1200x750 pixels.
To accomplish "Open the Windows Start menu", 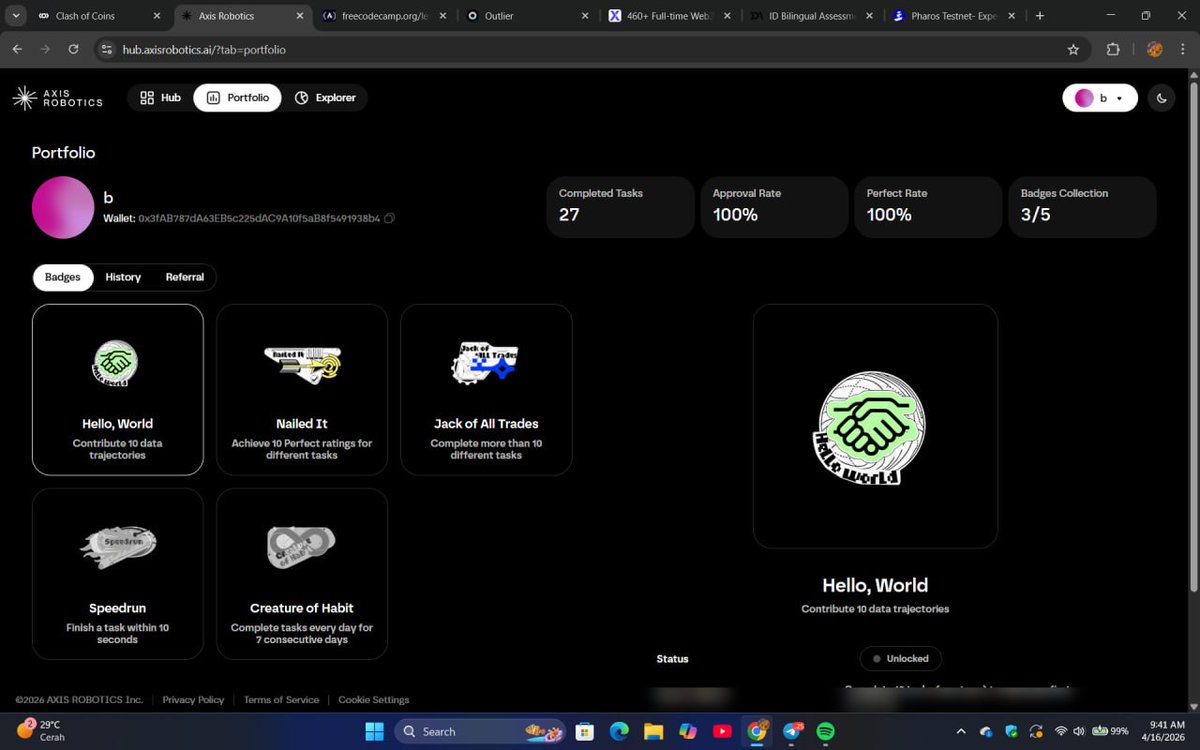I will pos(374,731).
